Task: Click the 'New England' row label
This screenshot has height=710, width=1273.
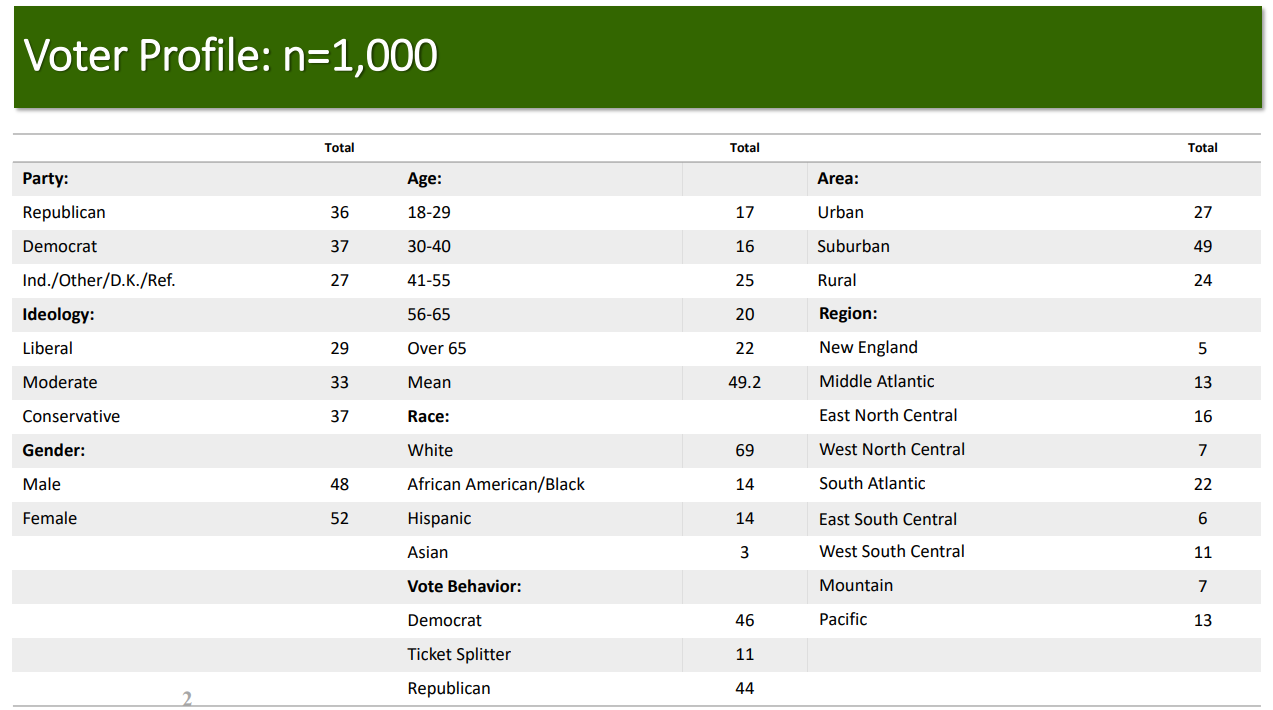Action: point(868,348)
